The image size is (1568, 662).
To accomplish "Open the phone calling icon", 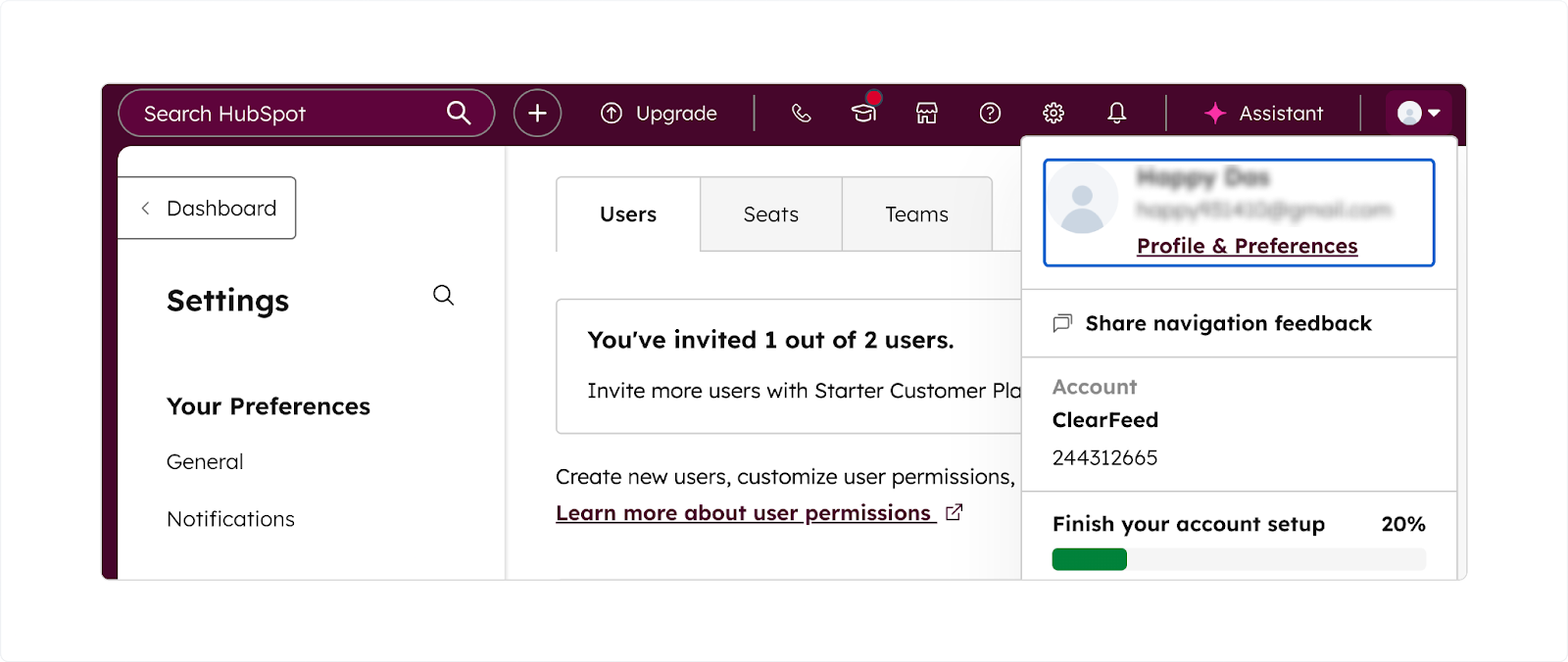I will pyautogui.click(x=802, y=114).
